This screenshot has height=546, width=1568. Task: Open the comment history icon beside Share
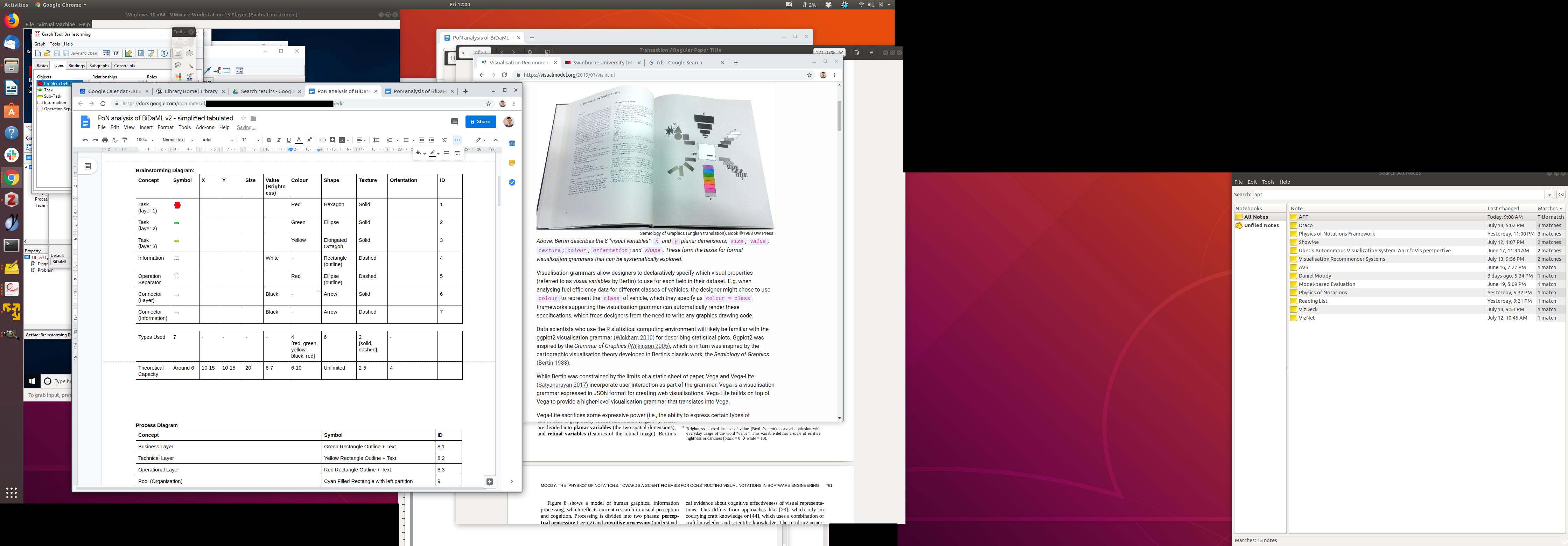(454, 122)
